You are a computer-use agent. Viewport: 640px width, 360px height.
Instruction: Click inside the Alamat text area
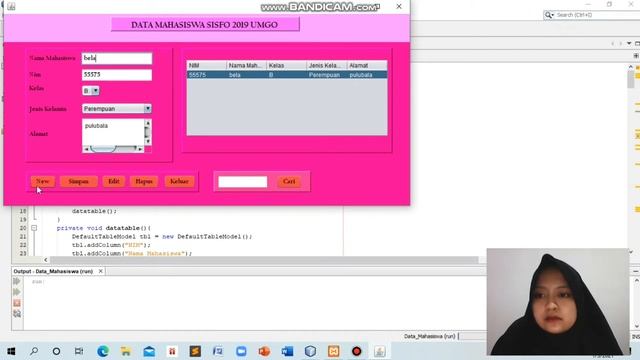point(113,131)
